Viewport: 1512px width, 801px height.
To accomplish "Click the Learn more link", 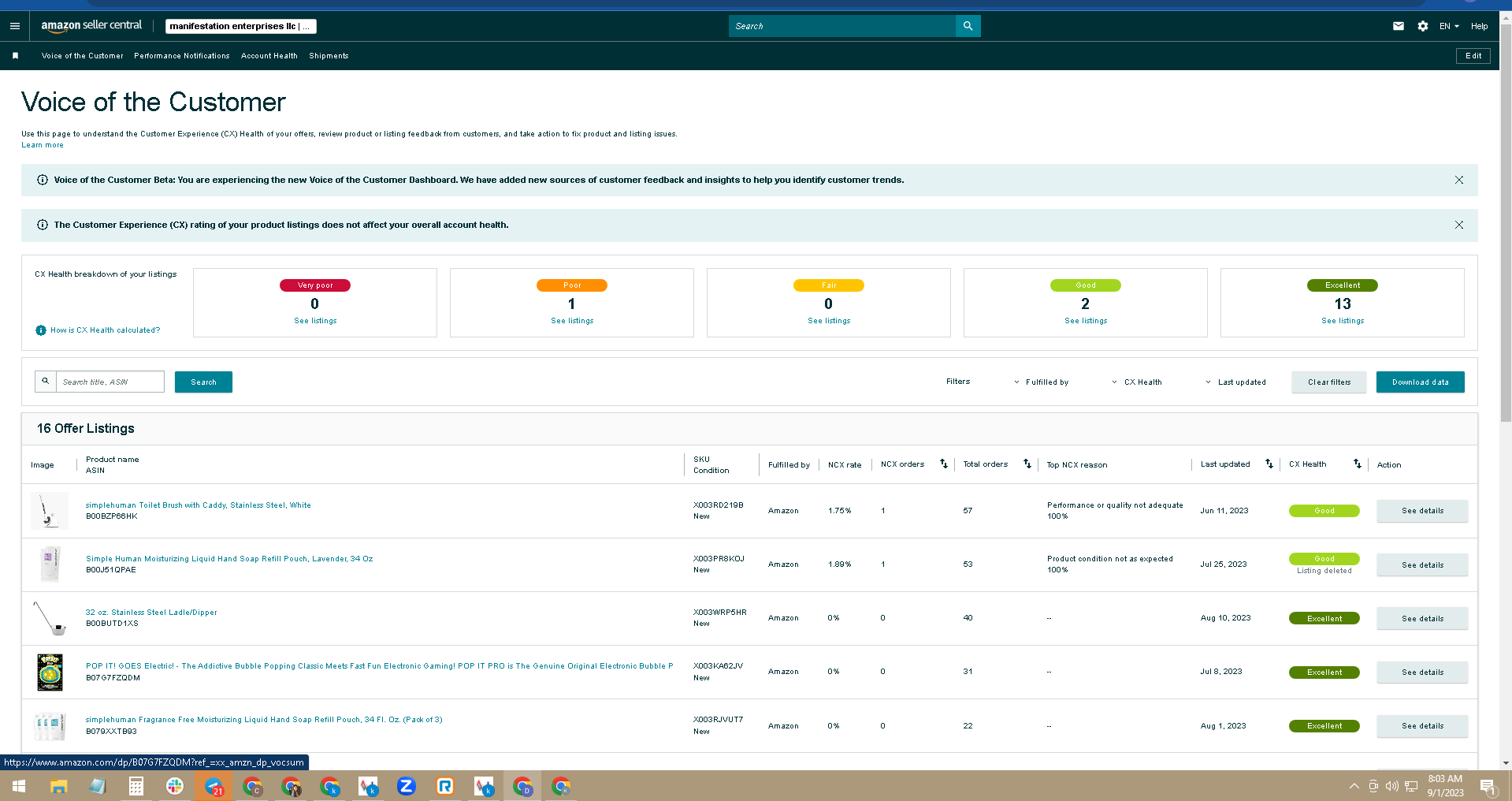I will click(43, 145).
